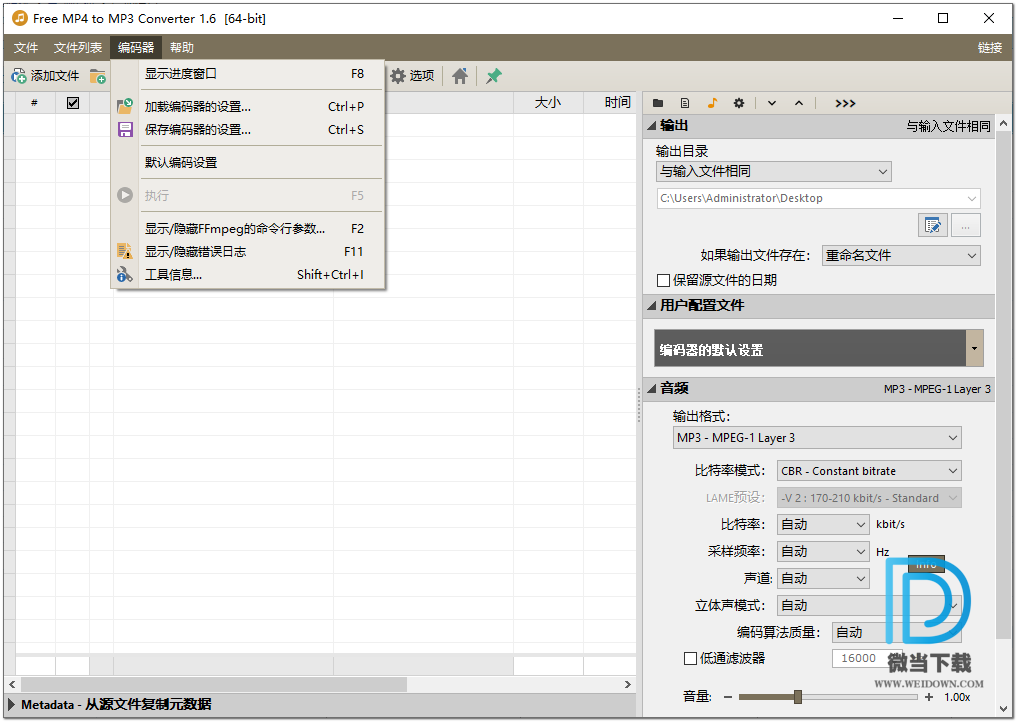Click the folder icon in right panel toolbar
Screen dimensions: 1017x722
point(658,103)
